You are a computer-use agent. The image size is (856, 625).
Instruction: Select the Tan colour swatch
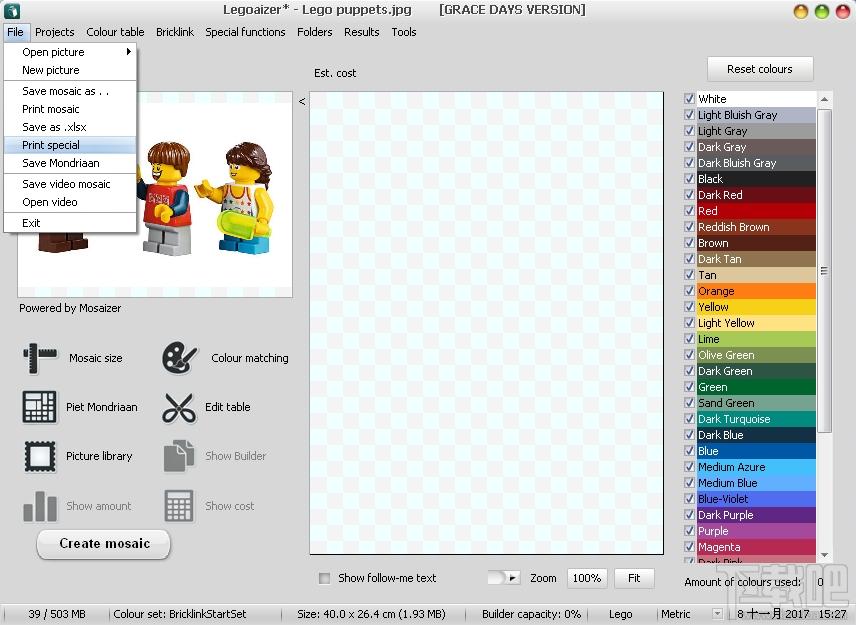tap(756, 275)
